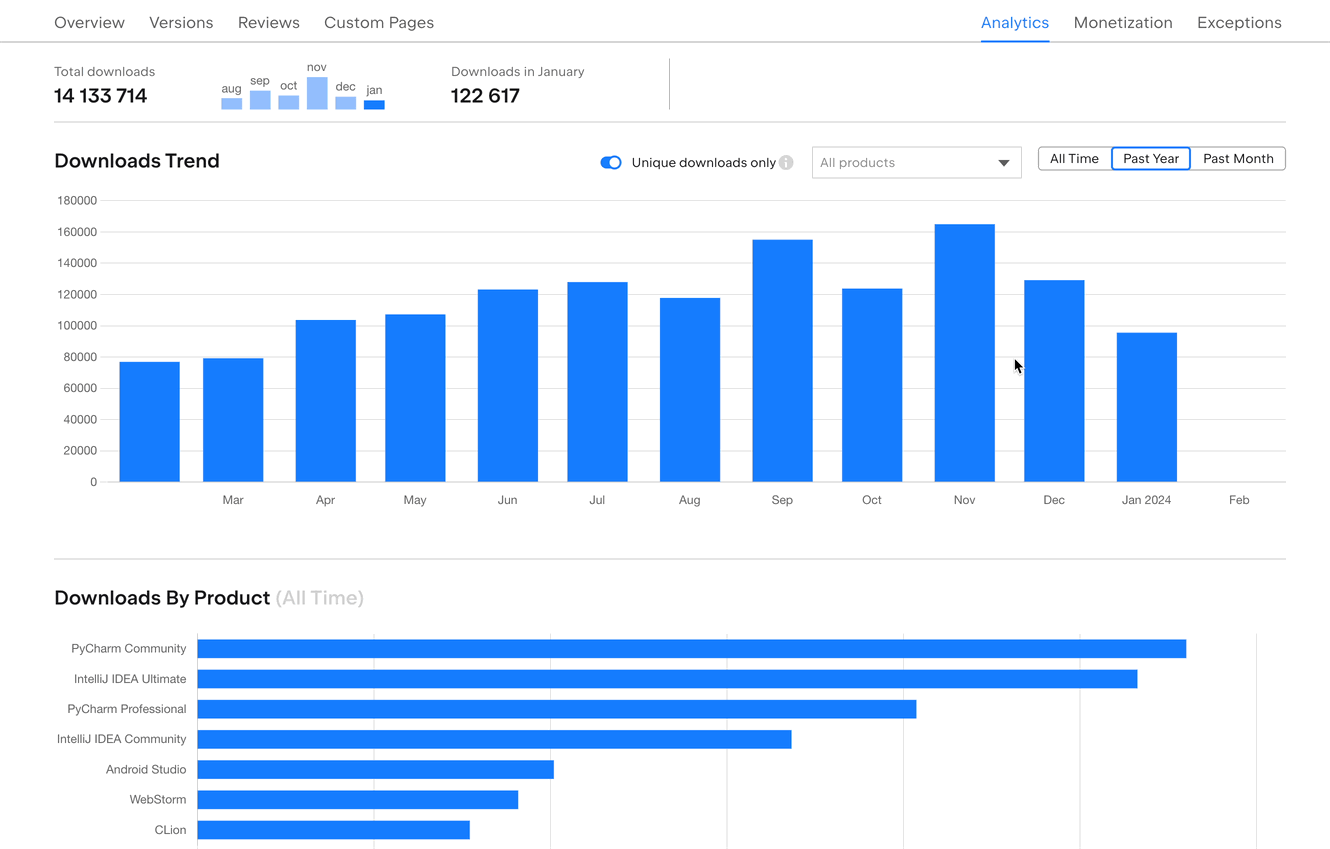Screen dimensions: 1330x849
Task: Open the Custom Pages tab
Action: point(379,22)
